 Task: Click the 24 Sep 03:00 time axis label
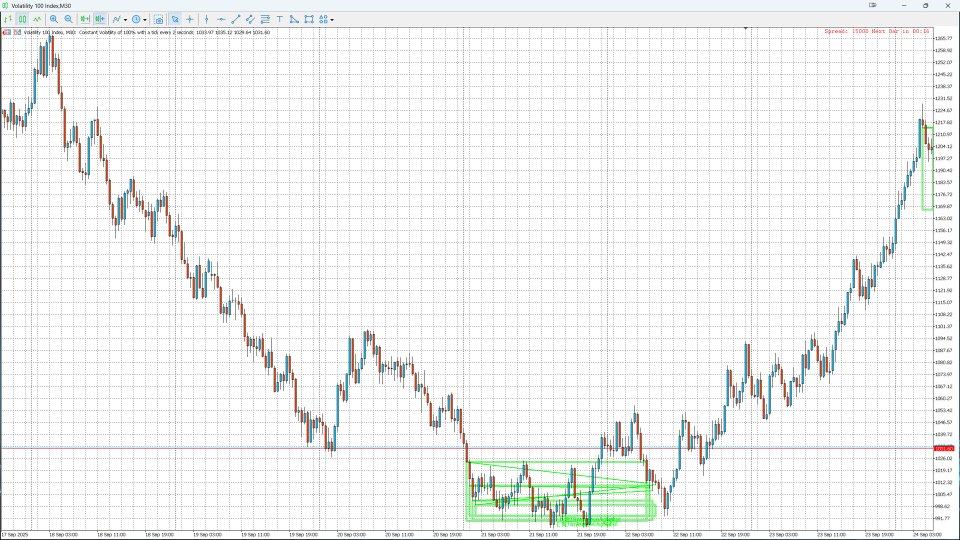point(928,534)
